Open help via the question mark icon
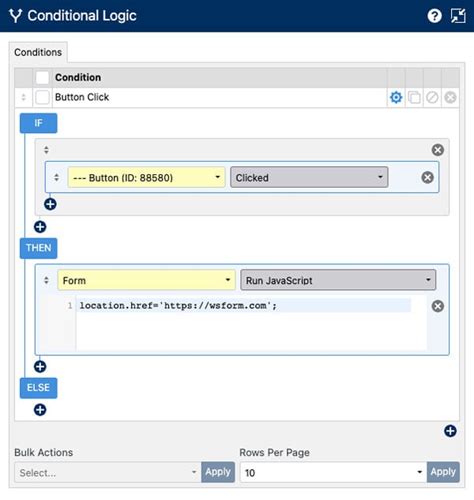The width and height of the screenshot is (474, 500). coord(434,16)
